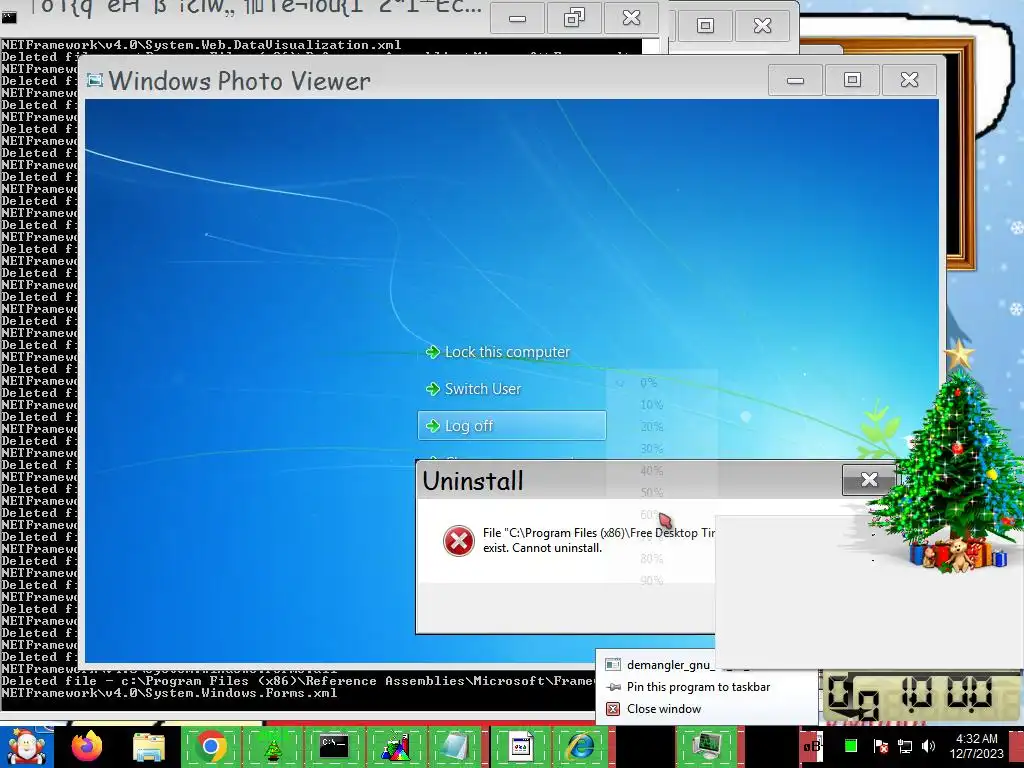Image resolution: width=1024 pixels, height=768 pixels.
Task: Close the Command Prompt window
Action: point(632,18)
